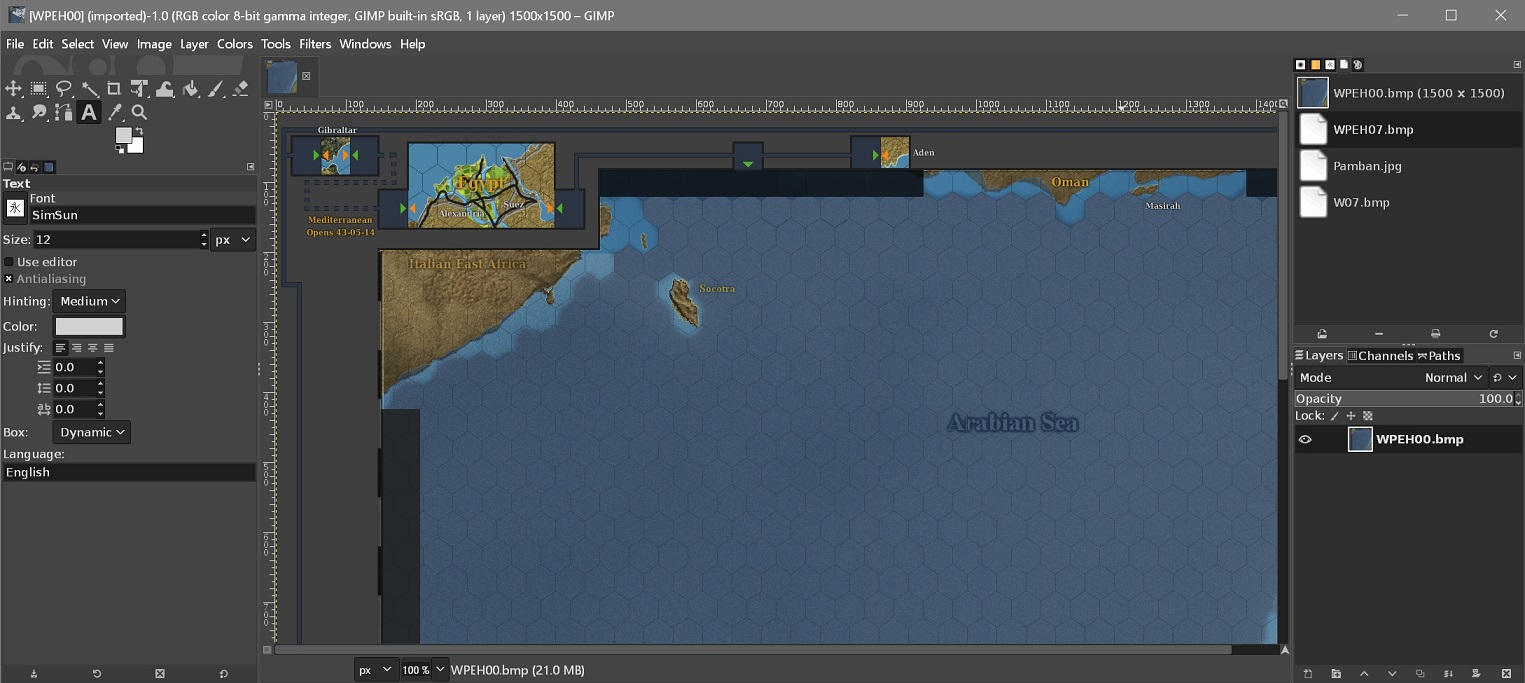This screenshot has height=683, width=1525.
Task: Open the Hinting dropdown set to Medium
Action: pyautogui.click(x=89, y=301)
